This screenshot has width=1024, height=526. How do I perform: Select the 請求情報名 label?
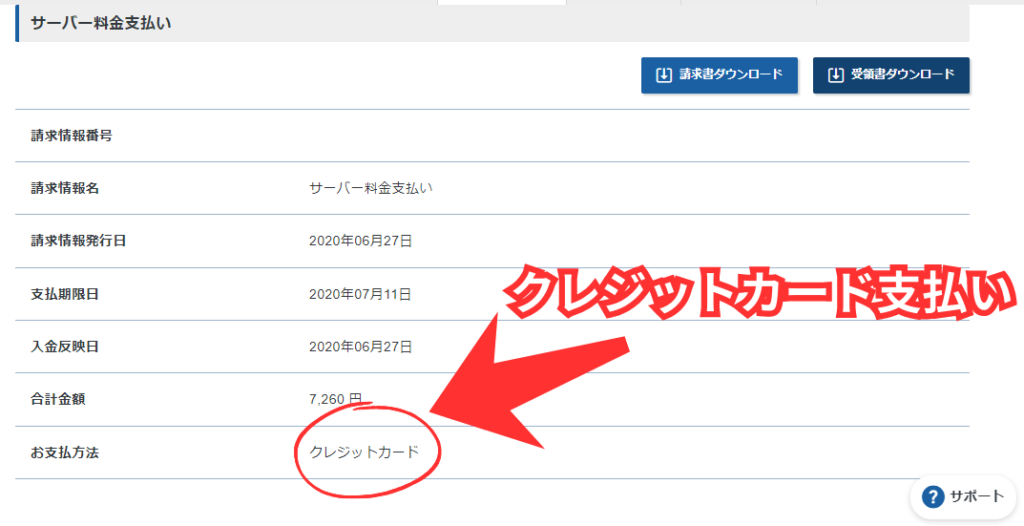(65, 188)
